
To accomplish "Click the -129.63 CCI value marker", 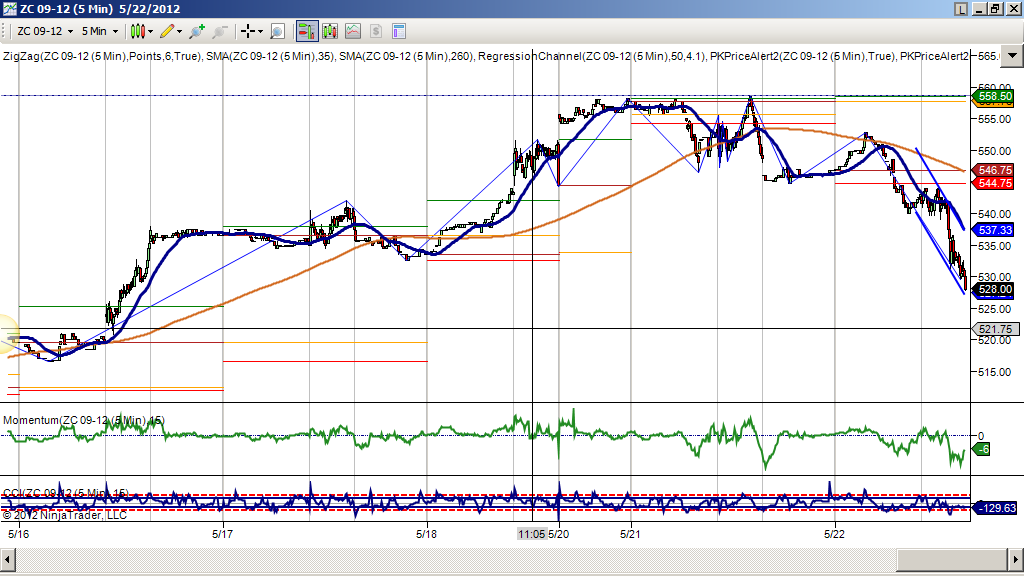I will [995, 507].
